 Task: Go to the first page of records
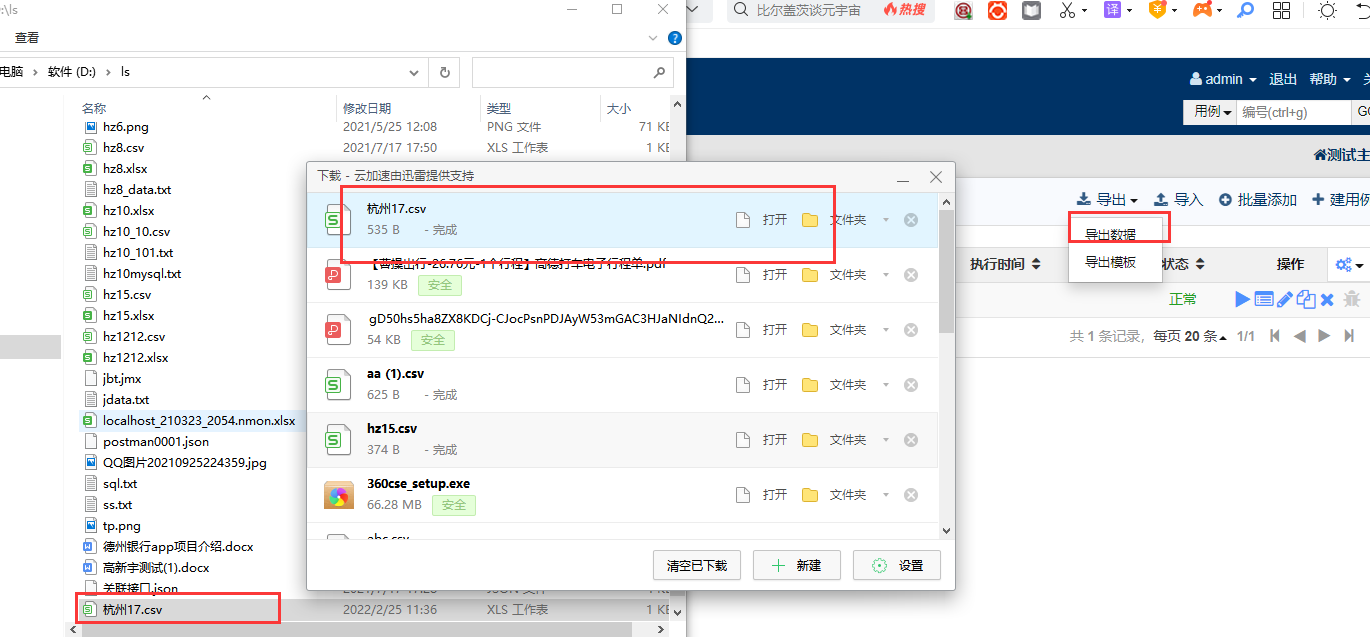click(1275, 336)
